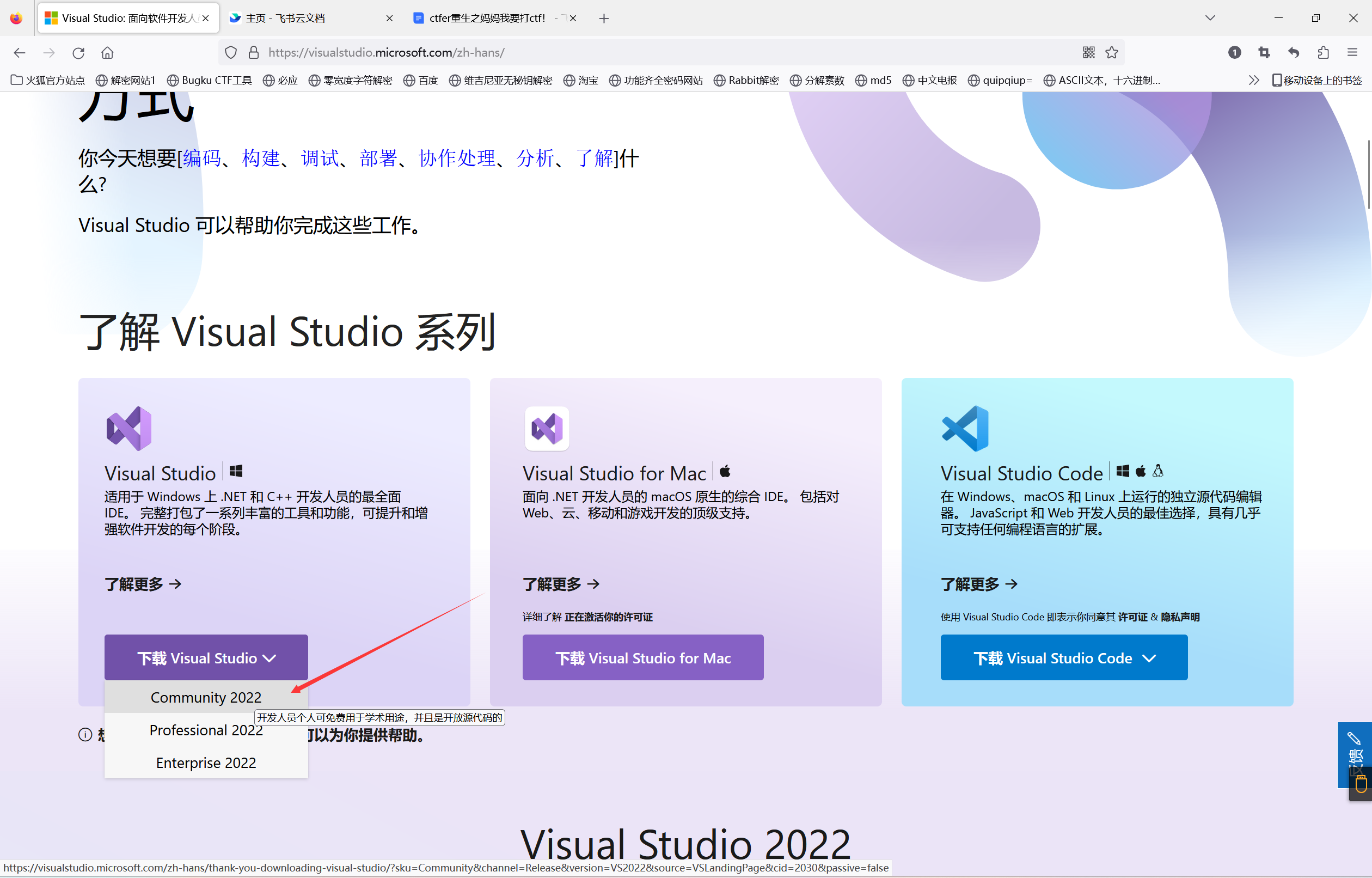Click the 协作处理 link
The width and height of the screenshot is (1372, 878).
pos(457,158)
